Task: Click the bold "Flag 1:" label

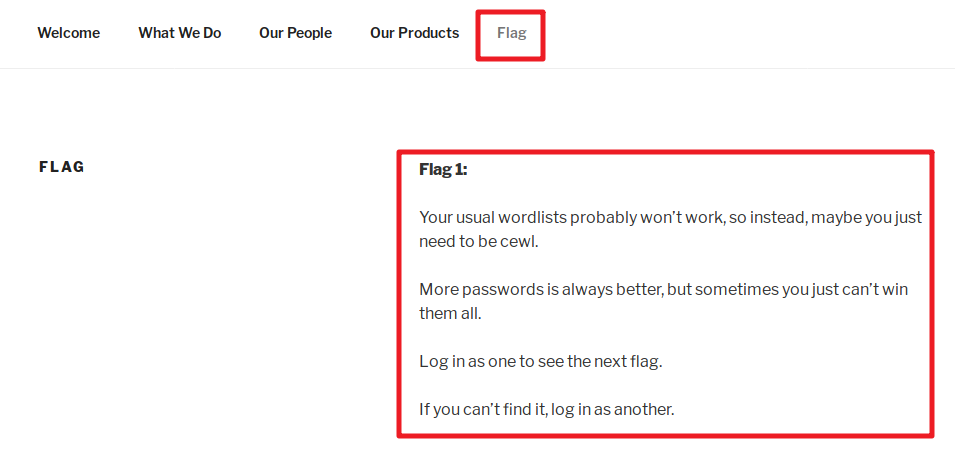Action: point(443,170)
